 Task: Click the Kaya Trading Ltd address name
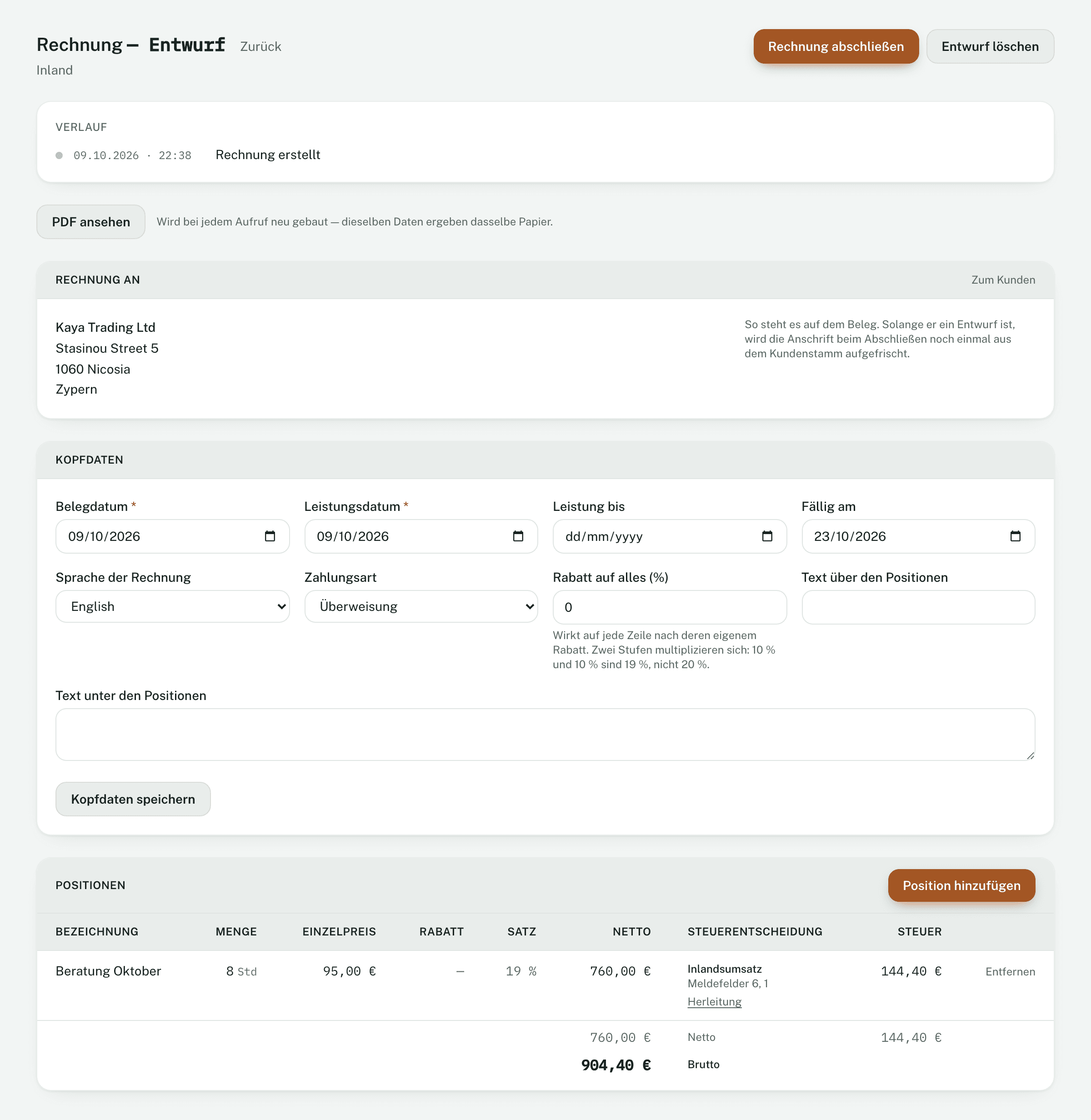(x=105, y=327)
